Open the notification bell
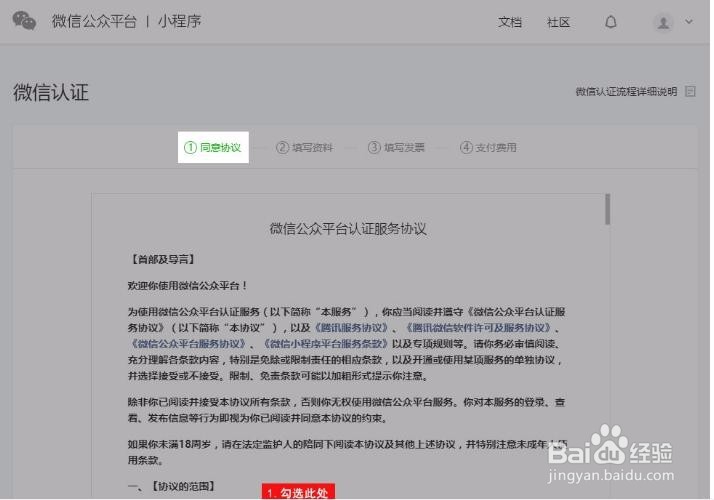714x500 pixels. (x=611, y=22)
